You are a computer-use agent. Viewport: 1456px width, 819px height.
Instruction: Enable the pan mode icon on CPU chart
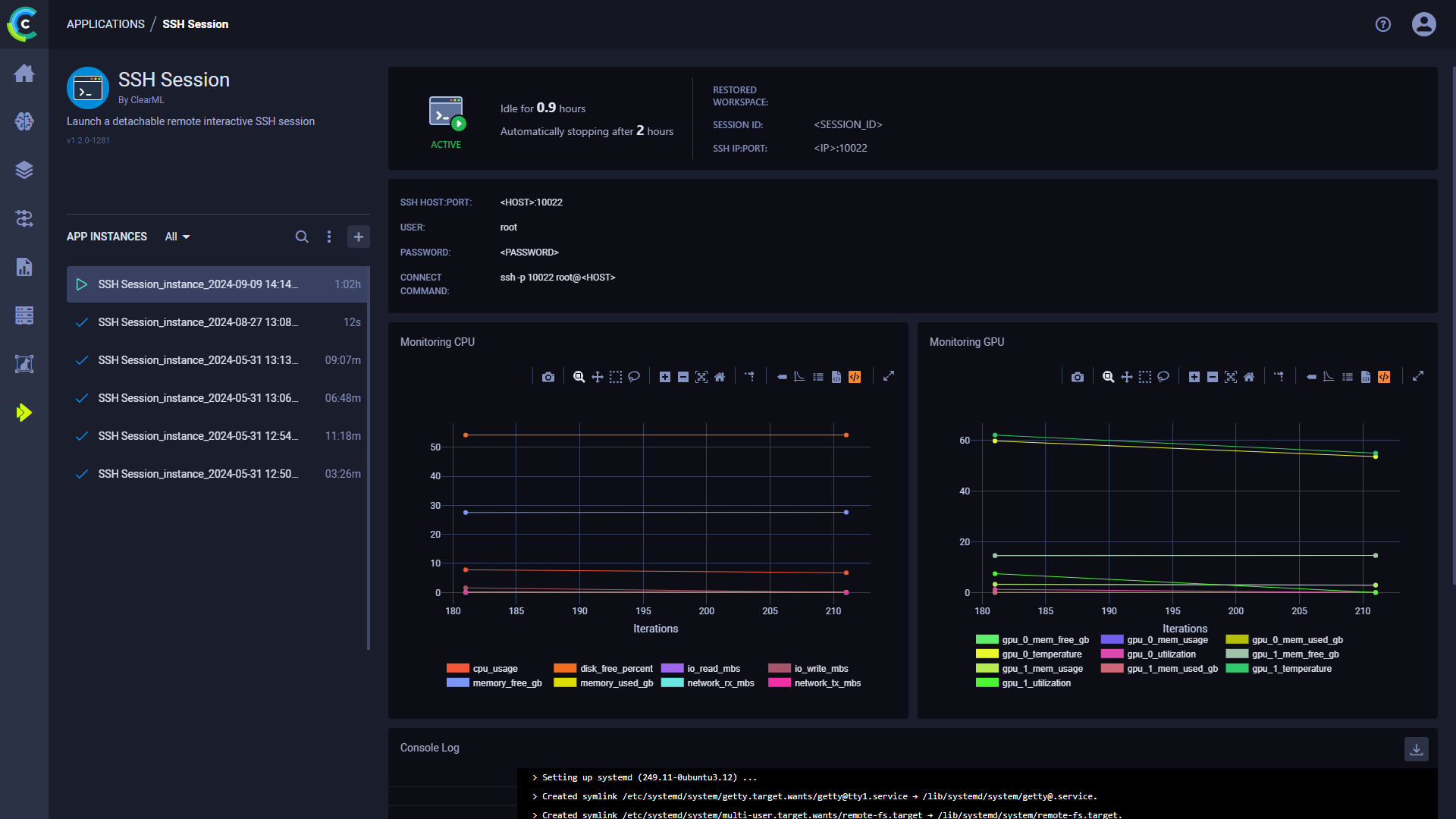point(597,377)
